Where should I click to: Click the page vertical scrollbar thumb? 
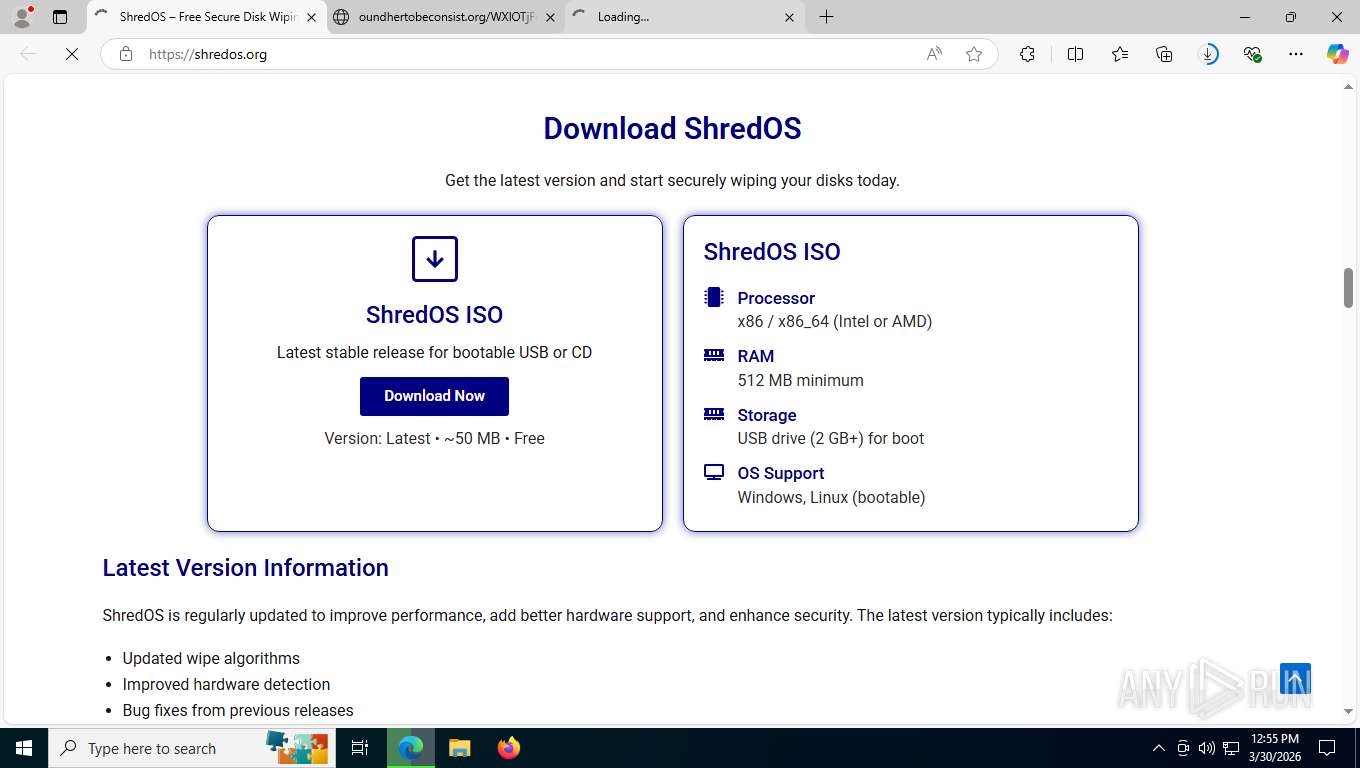click(1348, 288)
